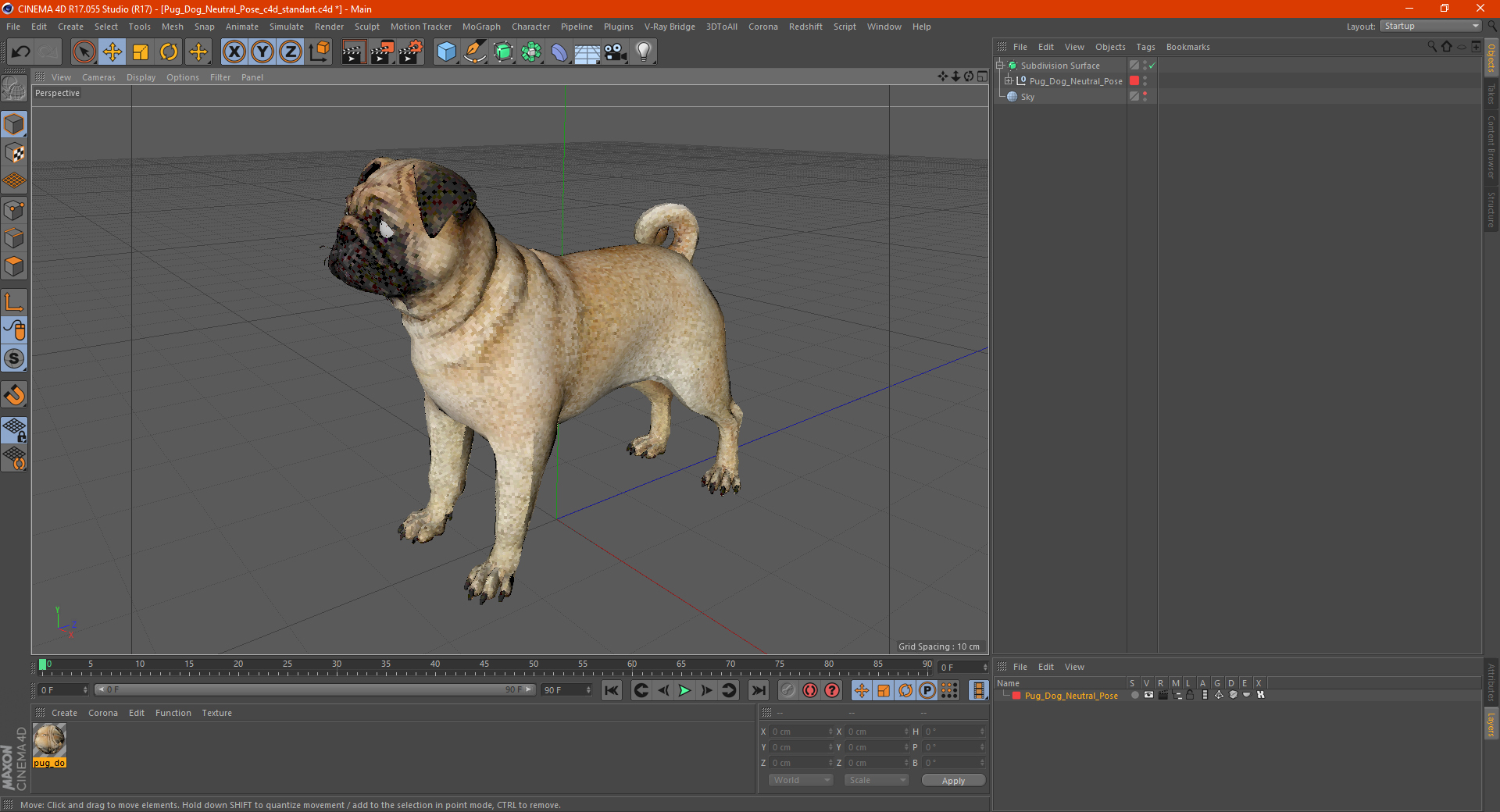Image resolution: width=1500 pixels, height=812 pixels.
Task: Click Pug_Dog_Neutral_Pose red layer swatch in Objects
Action: click(1134, 80)
